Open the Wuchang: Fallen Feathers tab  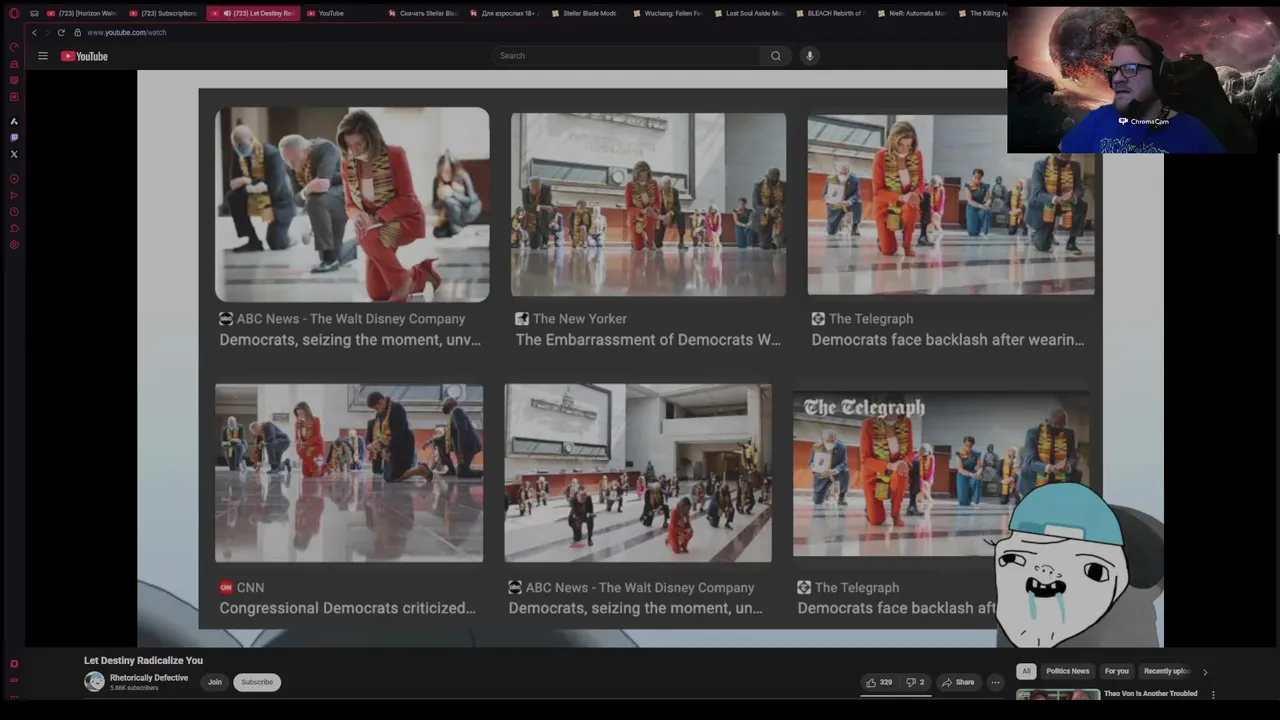tap(667, 13)
